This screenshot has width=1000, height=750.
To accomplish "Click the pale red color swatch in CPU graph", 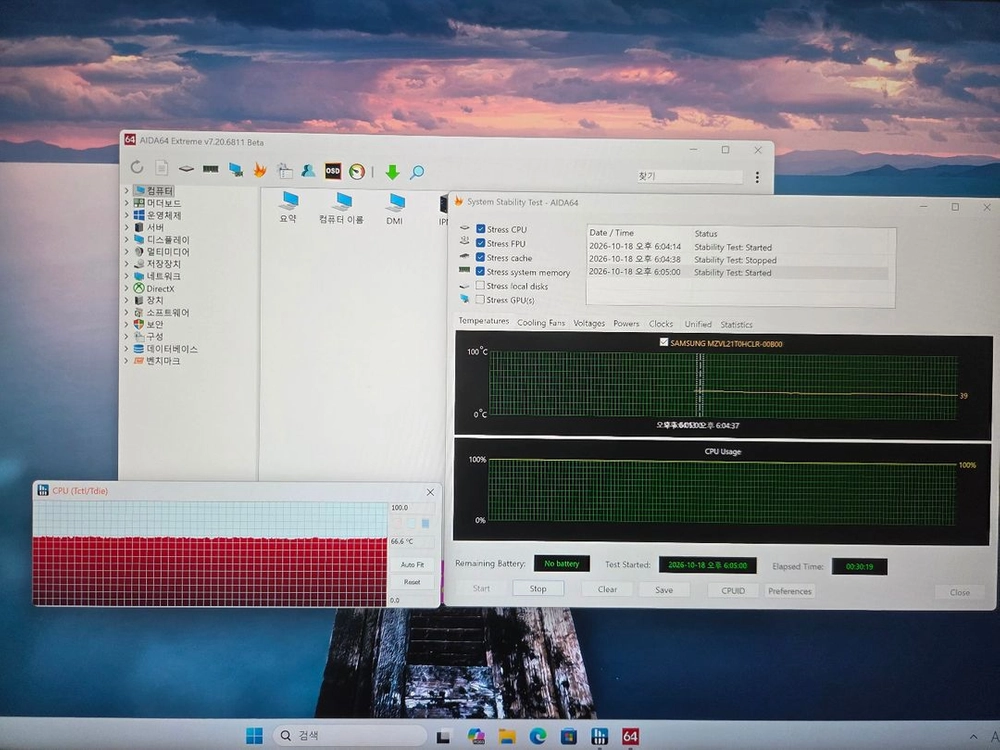I will 397,523.
